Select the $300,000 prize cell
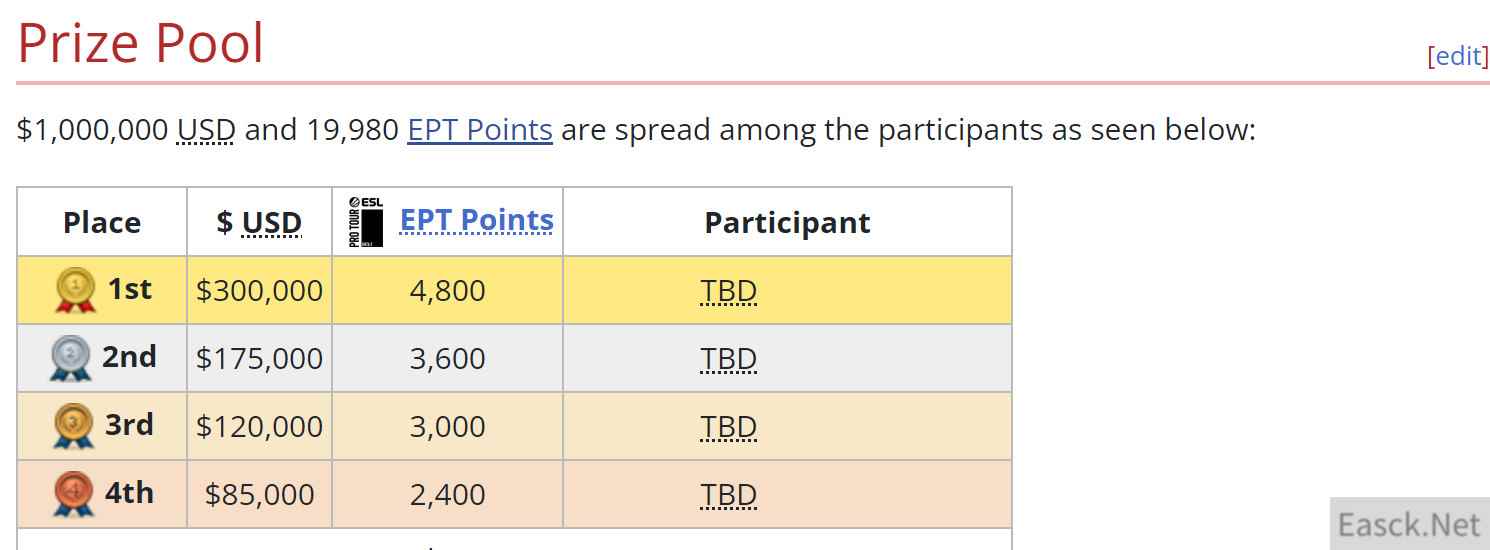Viewport: 1490px width, 550px height. 259,291
